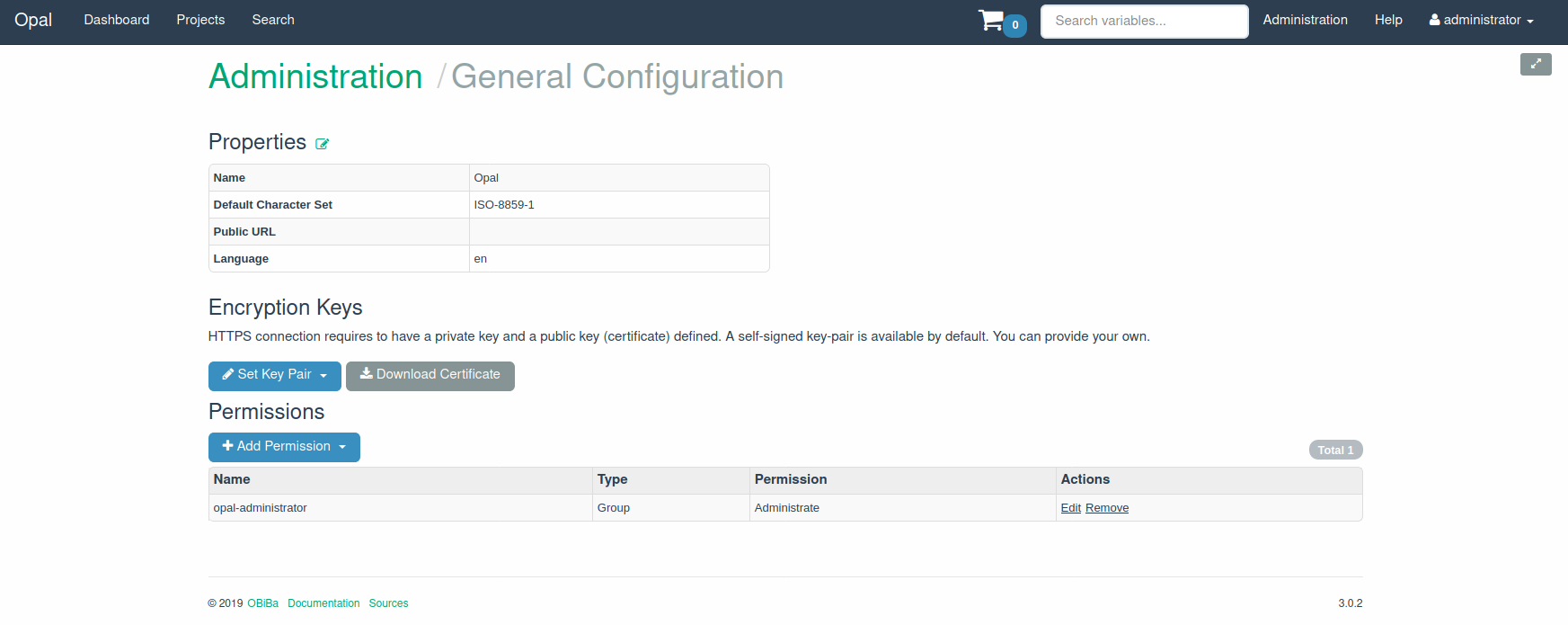Viewport: 1568px width, 625px height.
Task: Click the Language row label
Action: [x=241, y=259]
